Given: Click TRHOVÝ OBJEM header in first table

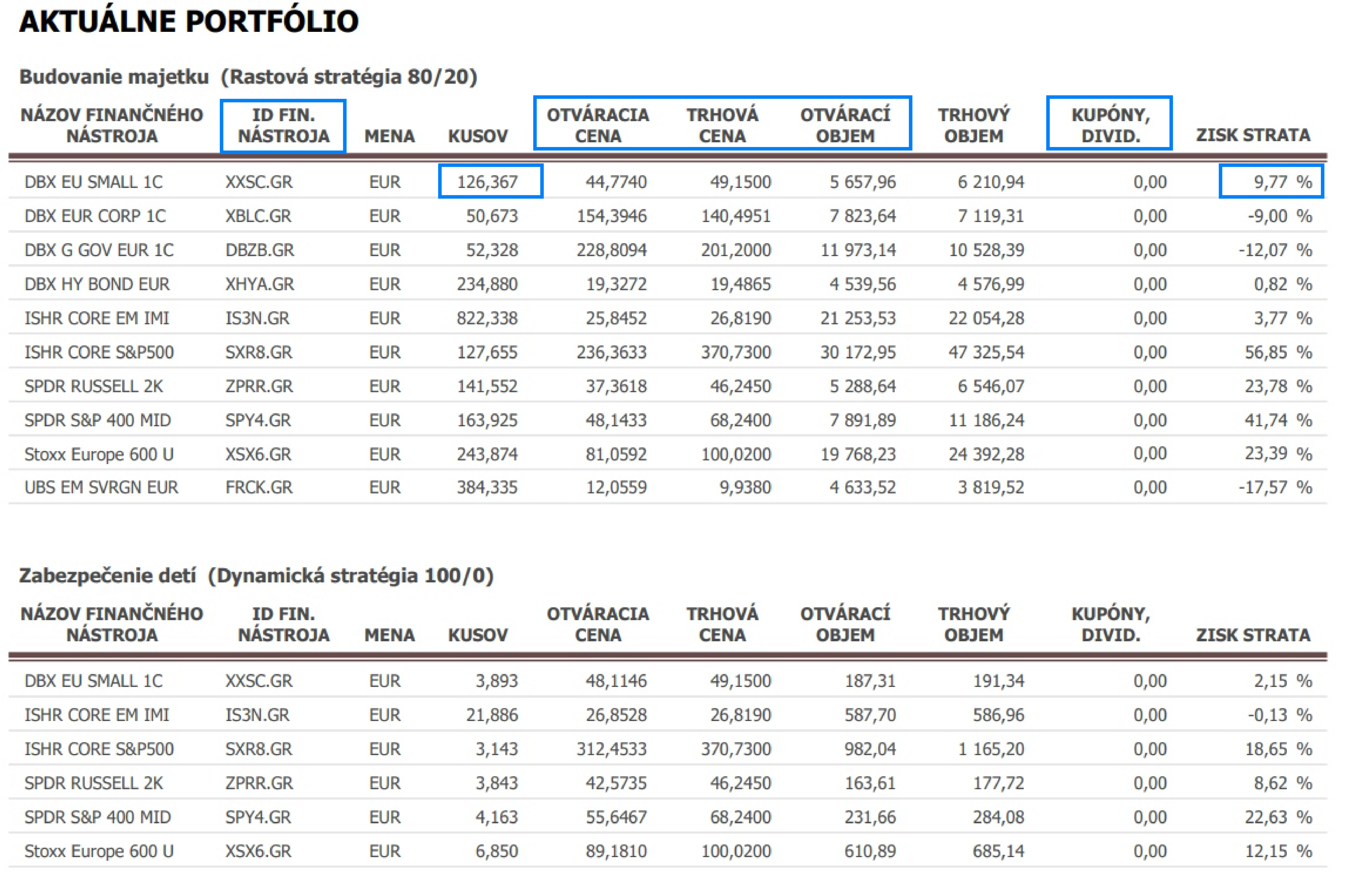Looking at the screenshot, I should point(973,125).
